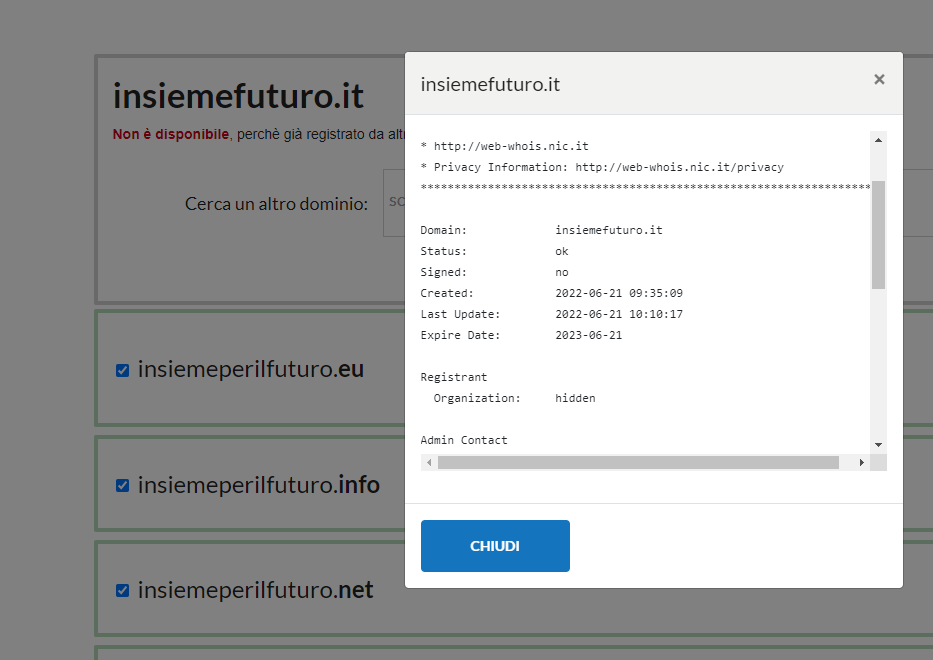Select the insiemeperilfuturo.info domain label
This screenshot has width=933, height=660.
258,486
